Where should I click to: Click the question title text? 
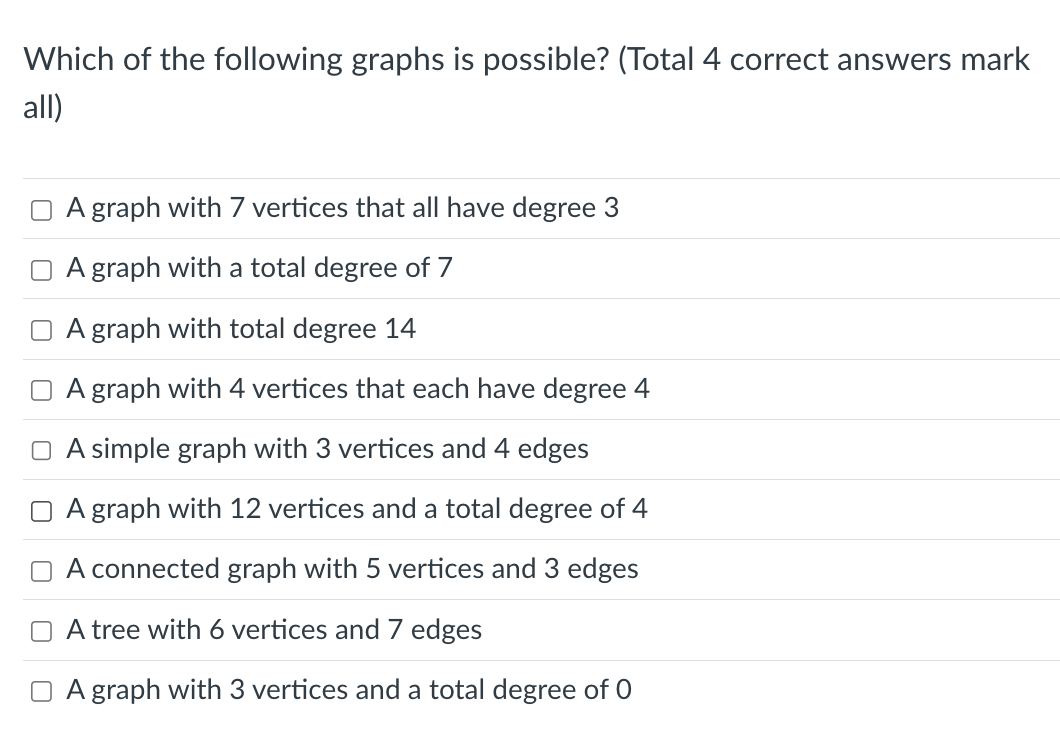click(525, 58)
